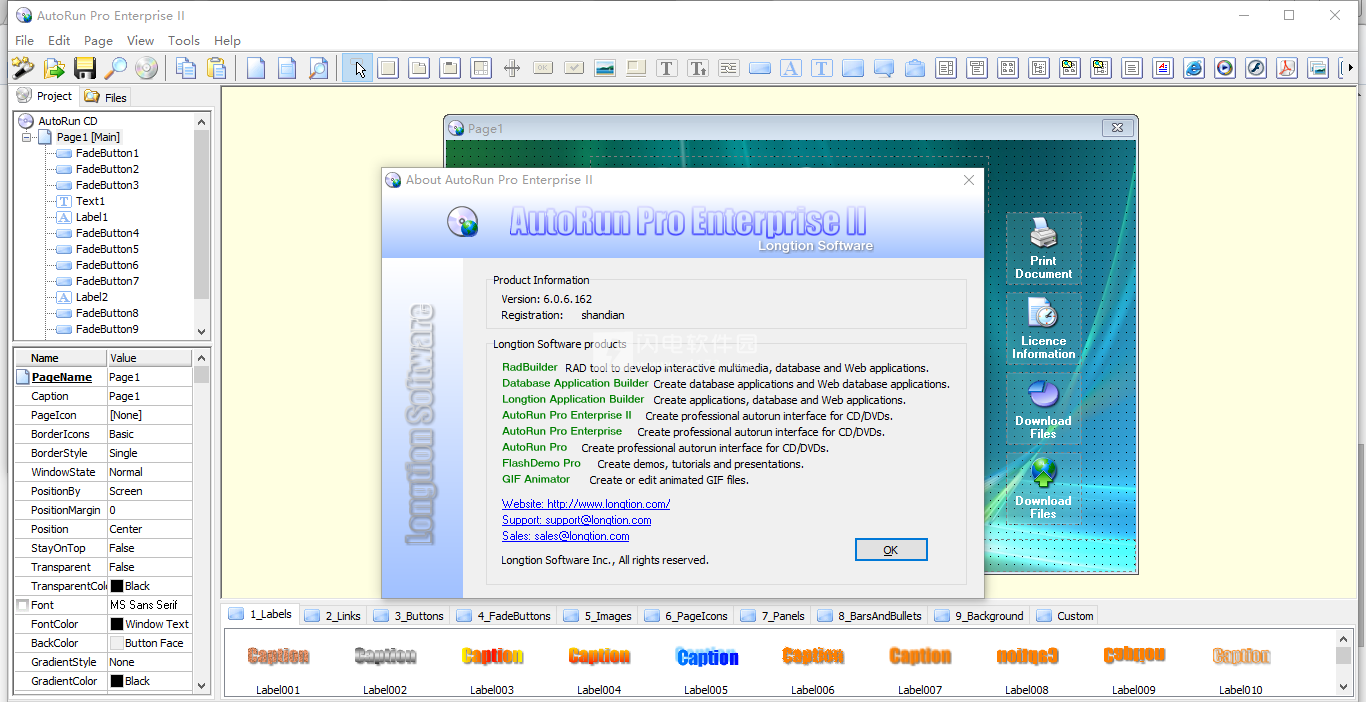Viewport: 1366px width, 702px height.
Task: Click the copy icon in the toolbar
Action: (185, 68)
